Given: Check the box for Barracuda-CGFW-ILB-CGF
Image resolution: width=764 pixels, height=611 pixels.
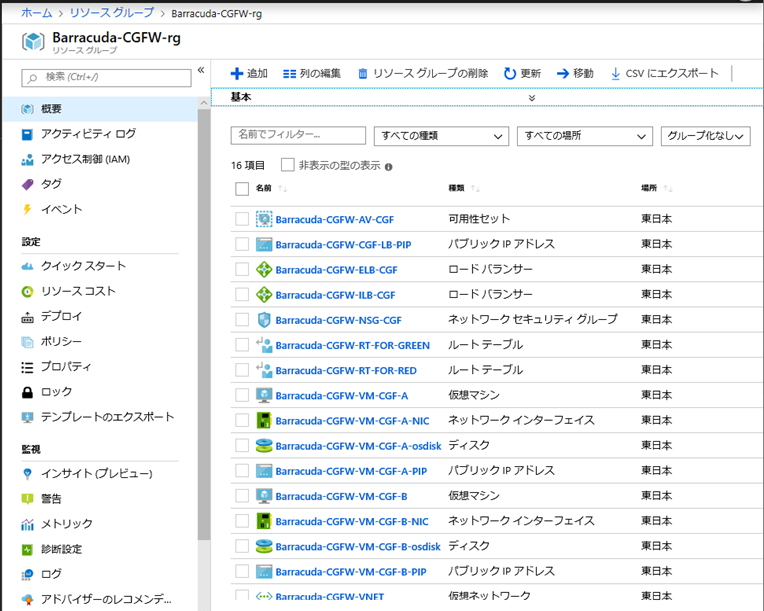Looking at the screenshot, I should point(242,294).
